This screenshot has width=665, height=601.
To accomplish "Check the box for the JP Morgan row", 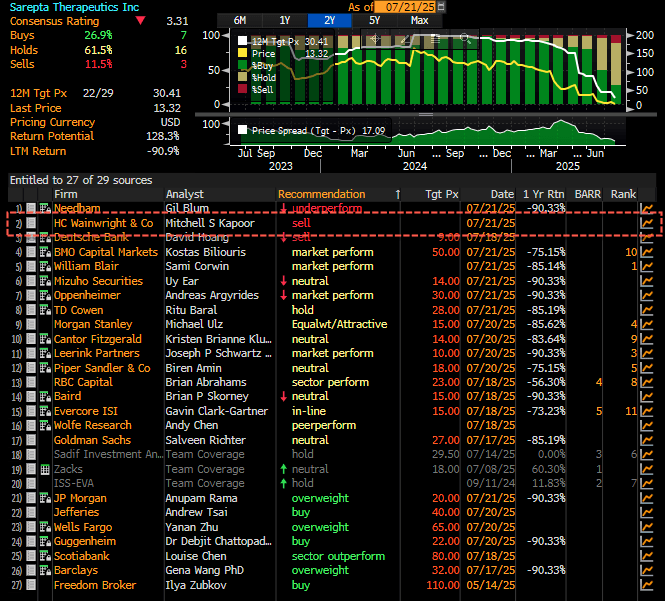I will [x=31, y=498].
